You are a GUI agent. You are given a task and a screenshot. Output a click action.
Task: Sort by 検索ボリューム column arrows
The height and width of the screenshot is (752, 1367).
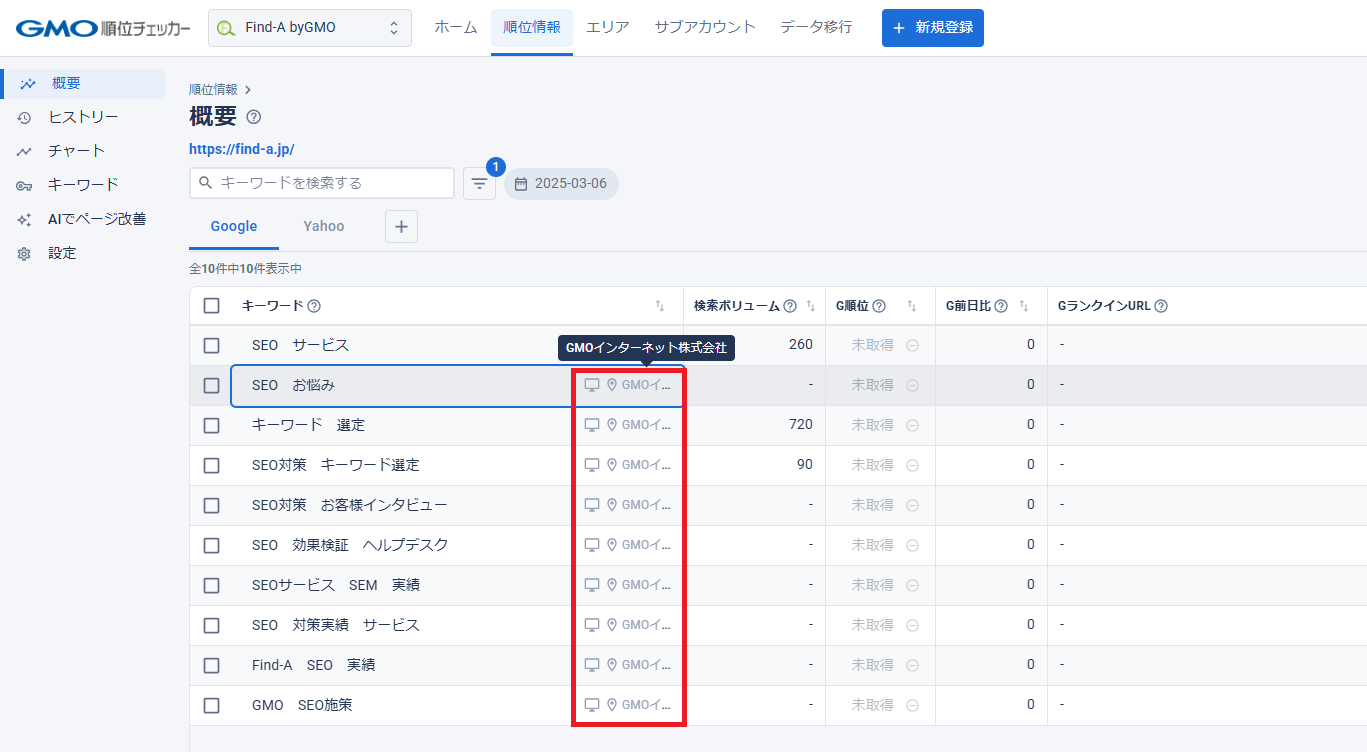coord(811,306)
